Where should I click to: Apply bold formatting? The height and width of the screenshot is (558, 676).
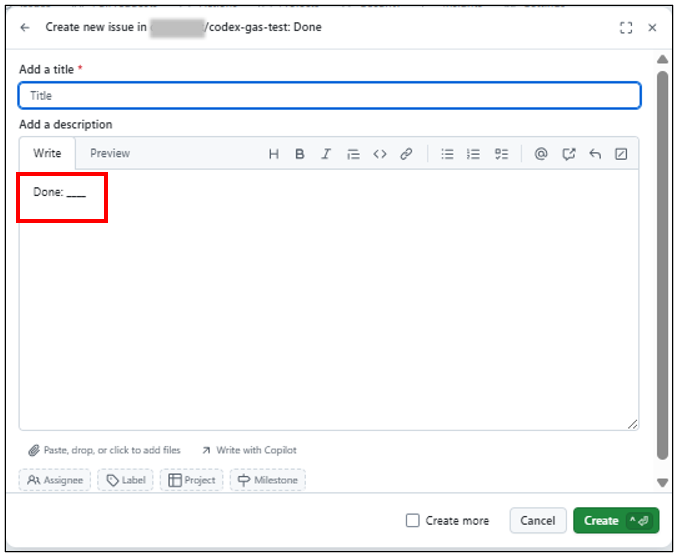(x=300, y=154)
